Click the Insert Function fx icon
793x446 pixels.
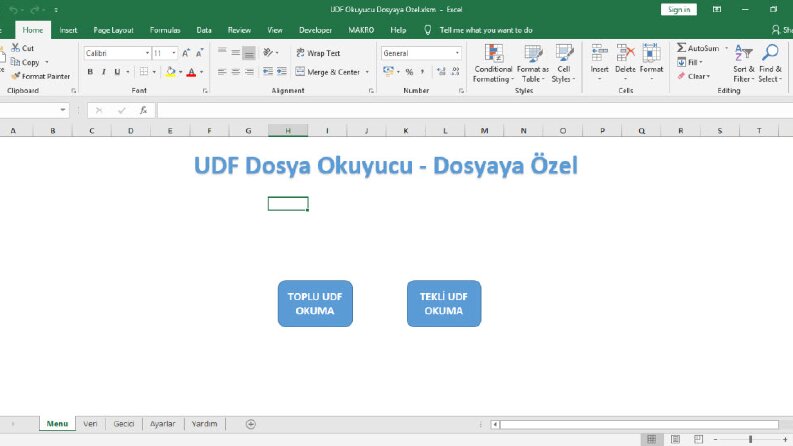143,110
